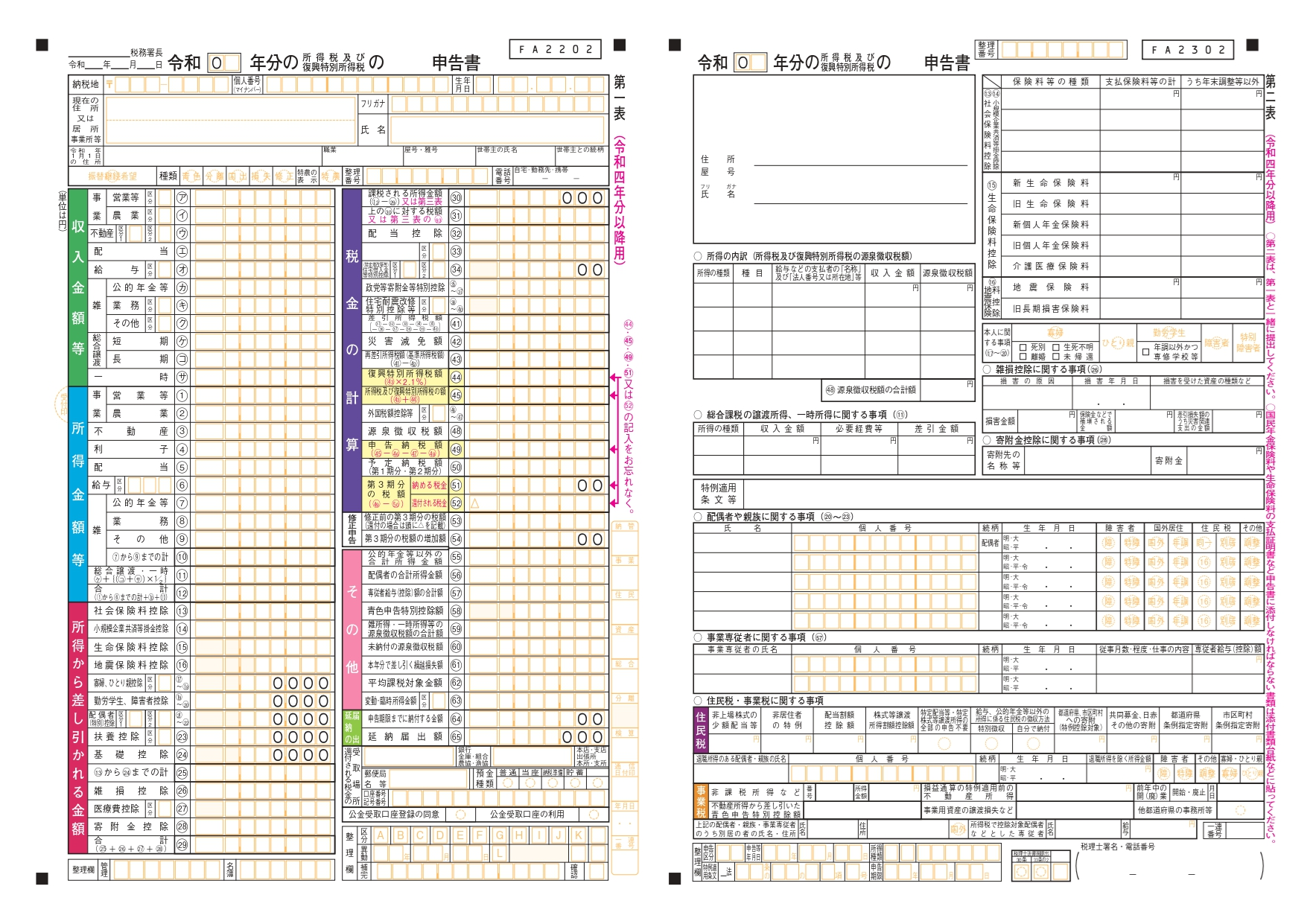Select the 当座 deposit type circle
Viewport: 1307px width, 924px height.
click(530, 783)
